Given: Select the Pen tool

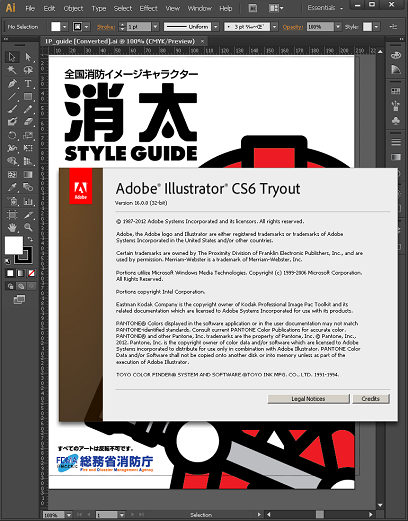Looking at the screenshot, I should tap(12, 83).
